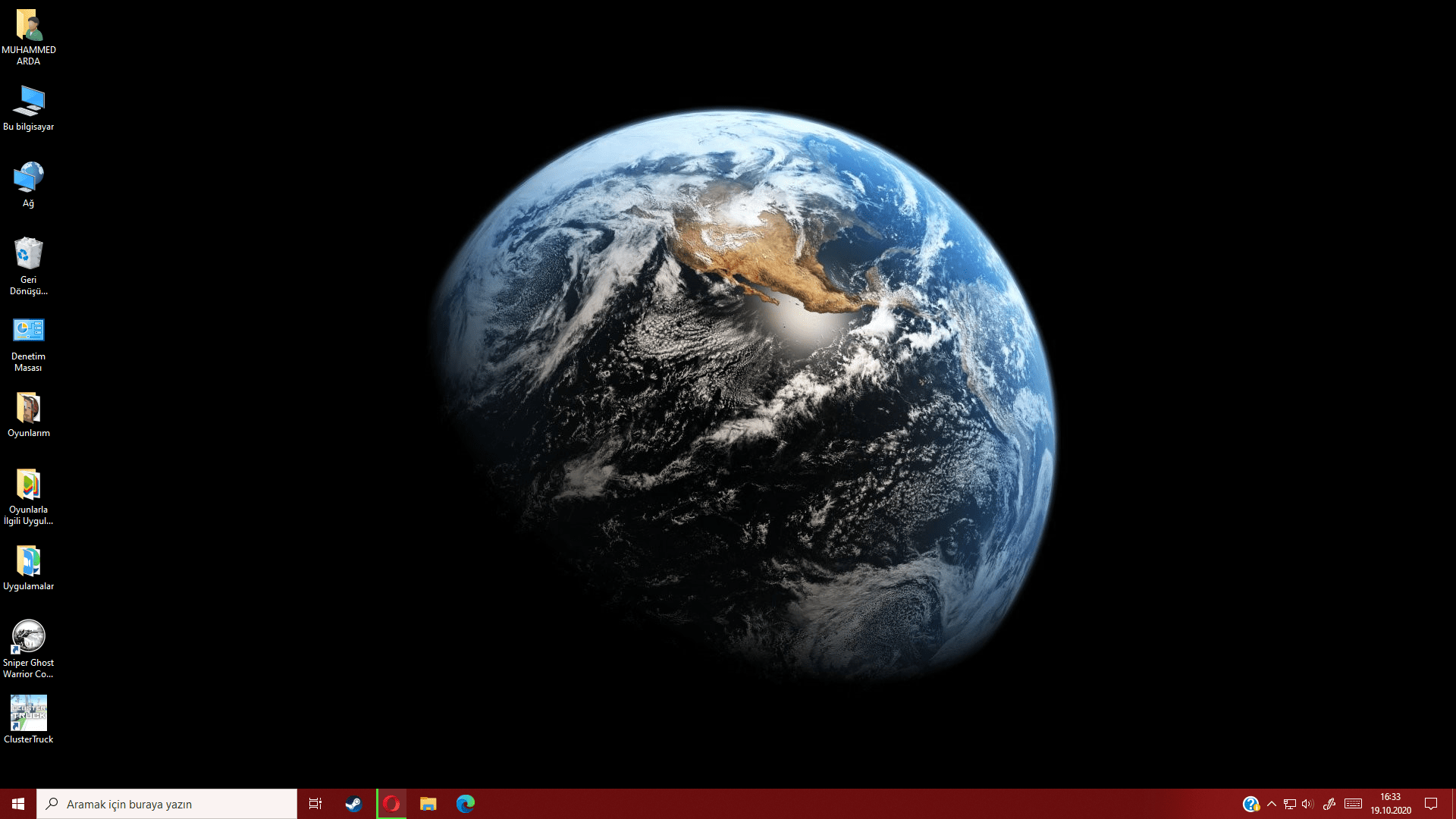Open File Explorer from the taskbar

[428, 804]
